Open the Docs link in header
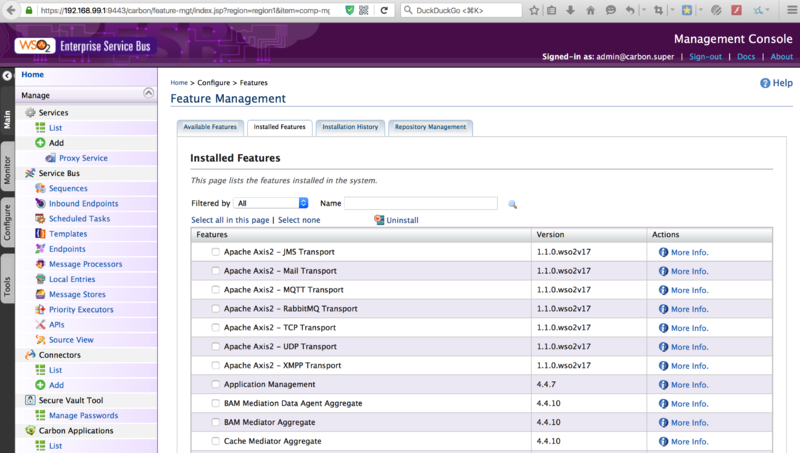Screen dimensions: 800x453 click(x=746, y=57)
